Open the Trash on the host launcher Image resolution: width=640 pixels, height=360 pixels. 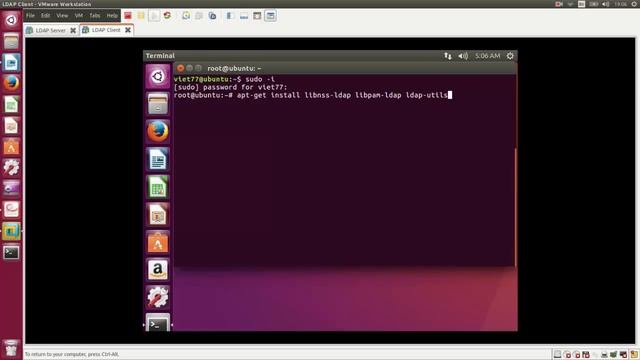(x=11, y=348)
